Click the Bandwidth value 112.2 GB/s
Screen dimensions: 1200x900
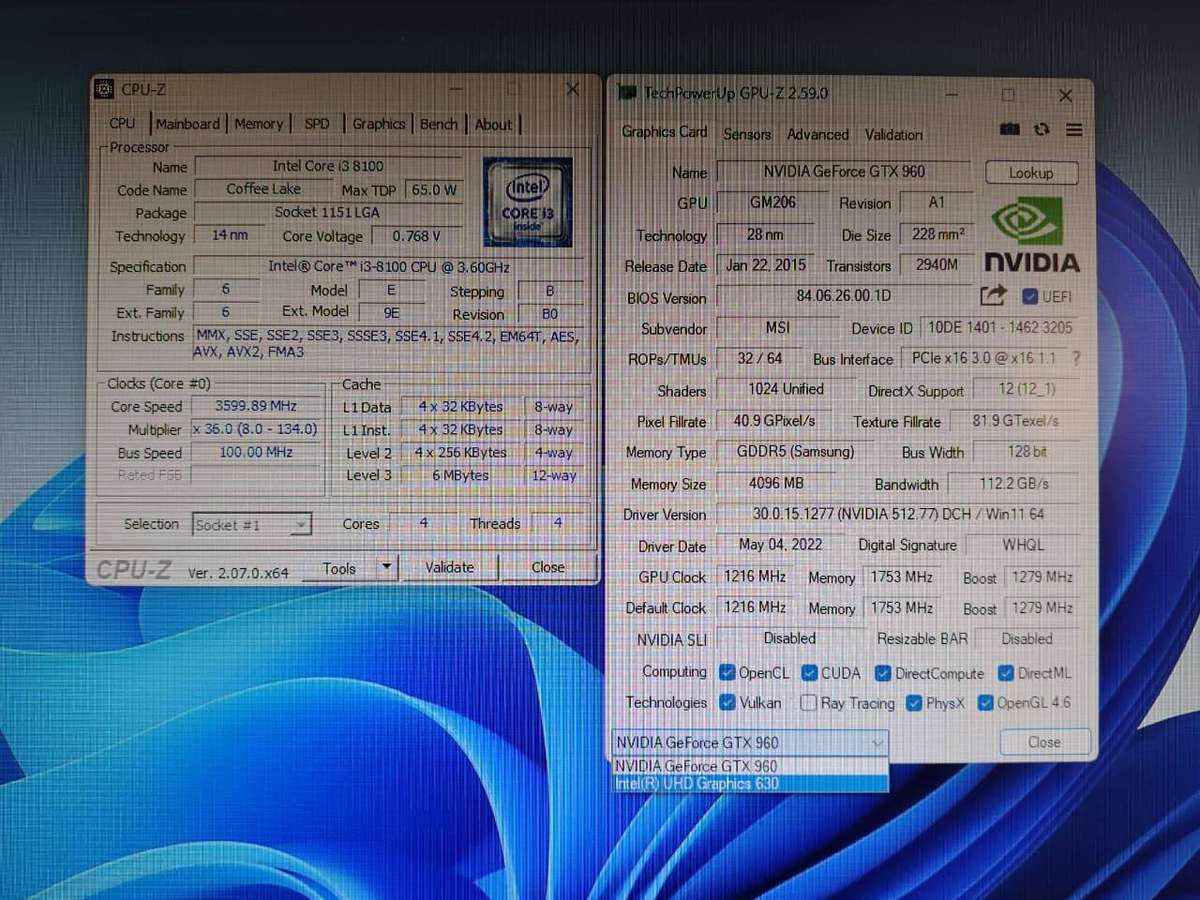click(x=1013, y=483)
